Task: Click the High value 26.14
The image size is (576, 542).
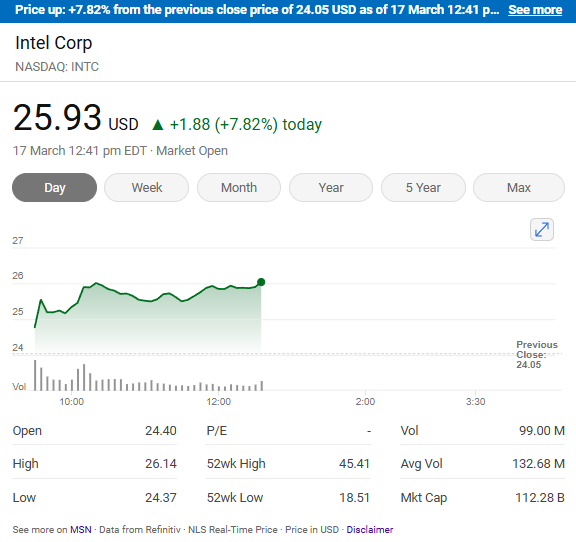Action: click(161, 464)
